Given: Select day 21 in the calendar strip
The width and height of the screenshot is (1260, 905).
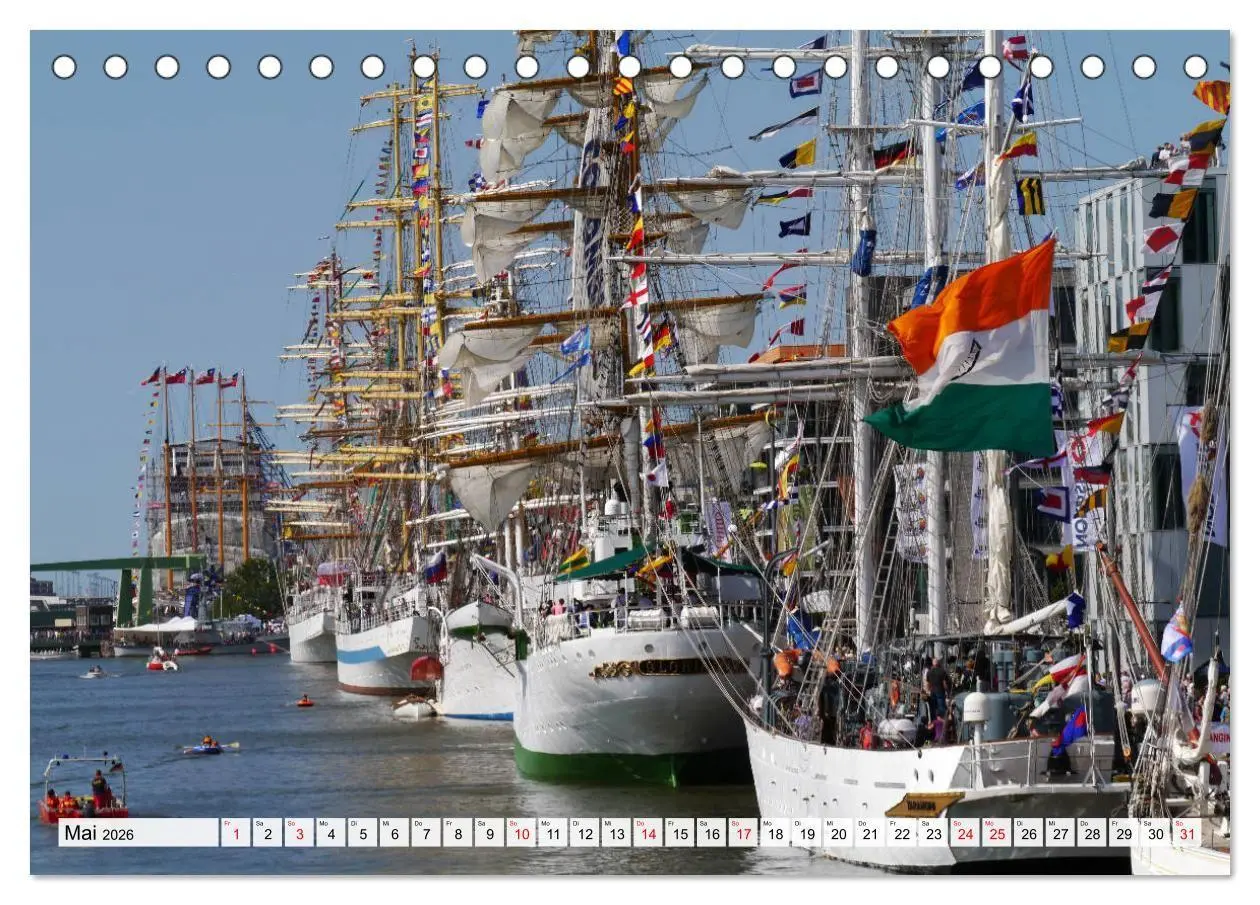Looking at the screenshot, I should (x=870, y=833).
